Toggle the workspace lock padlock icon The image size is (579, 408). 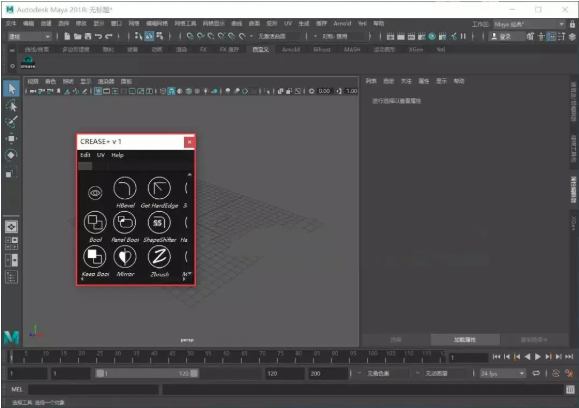(572, 24)
